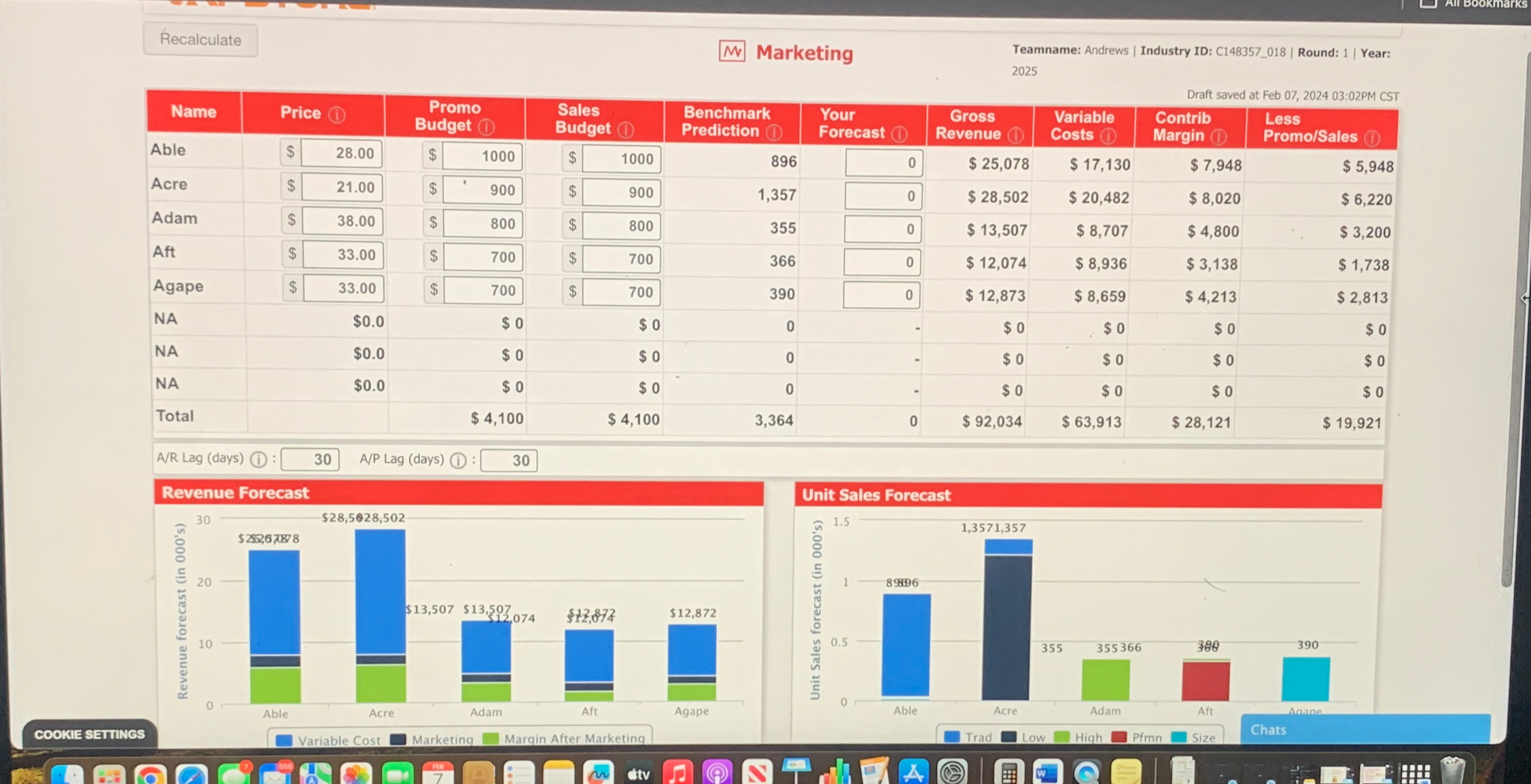Click Acre's benchmark prediction 1,357
1531x784 pixels.
pos(777,196)
